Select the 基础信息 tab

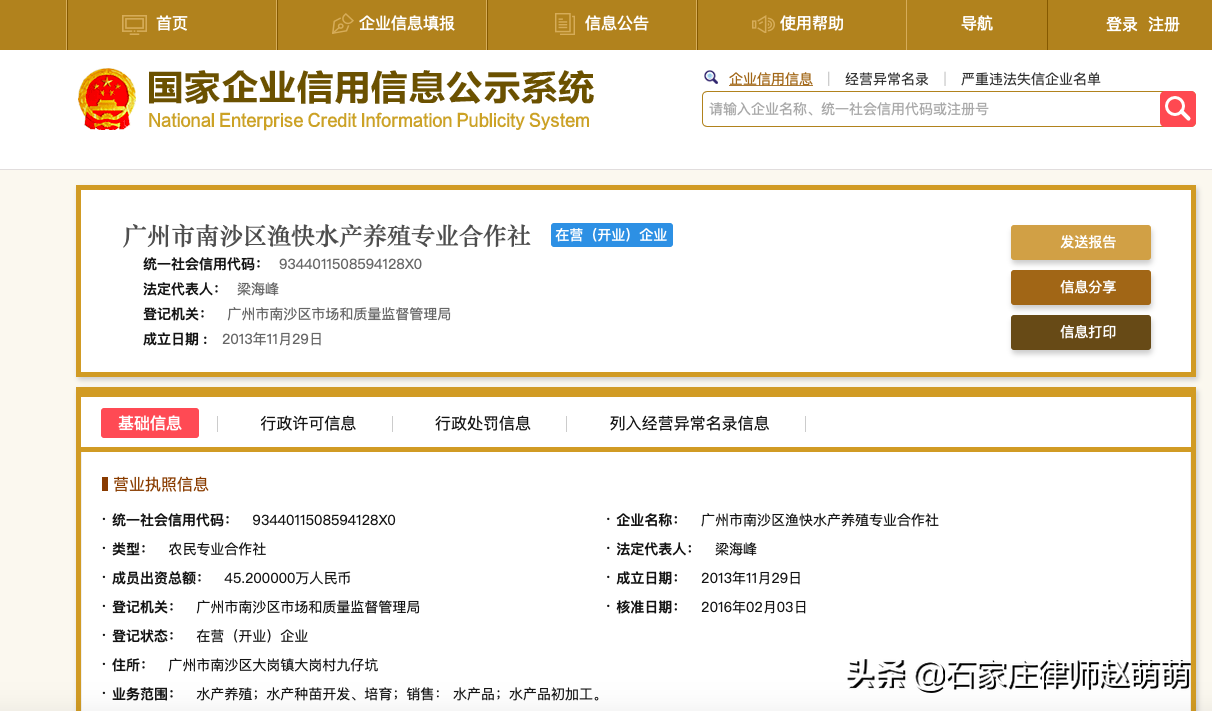[149, 423]
